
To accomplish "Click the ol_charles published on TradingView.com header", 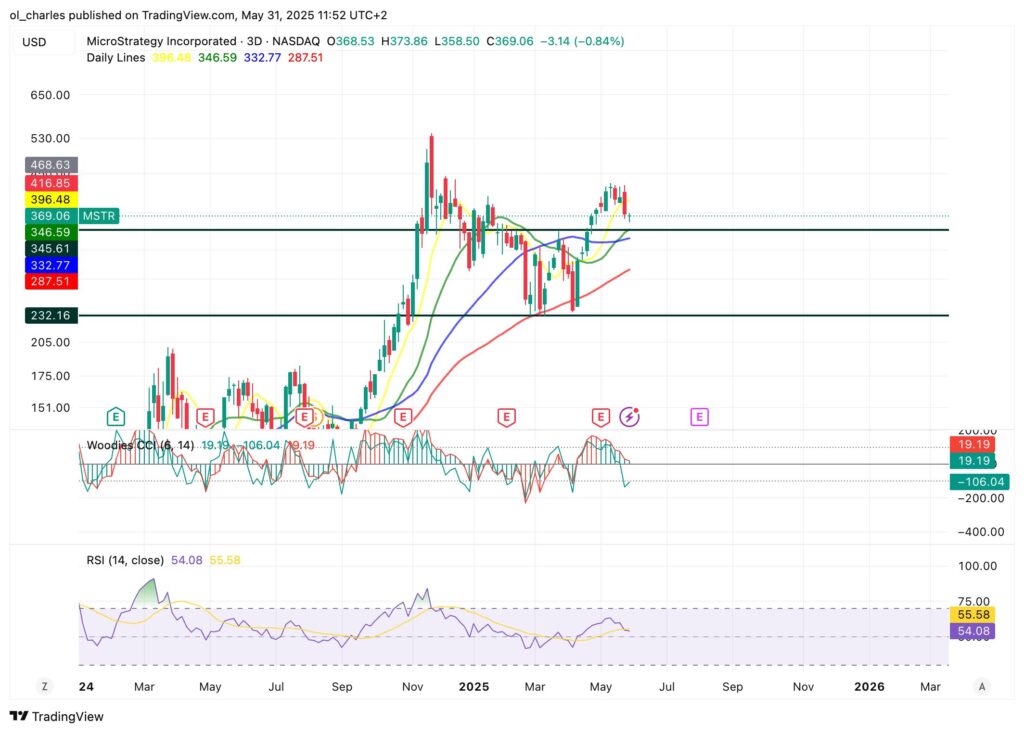I will coord(198,15).
